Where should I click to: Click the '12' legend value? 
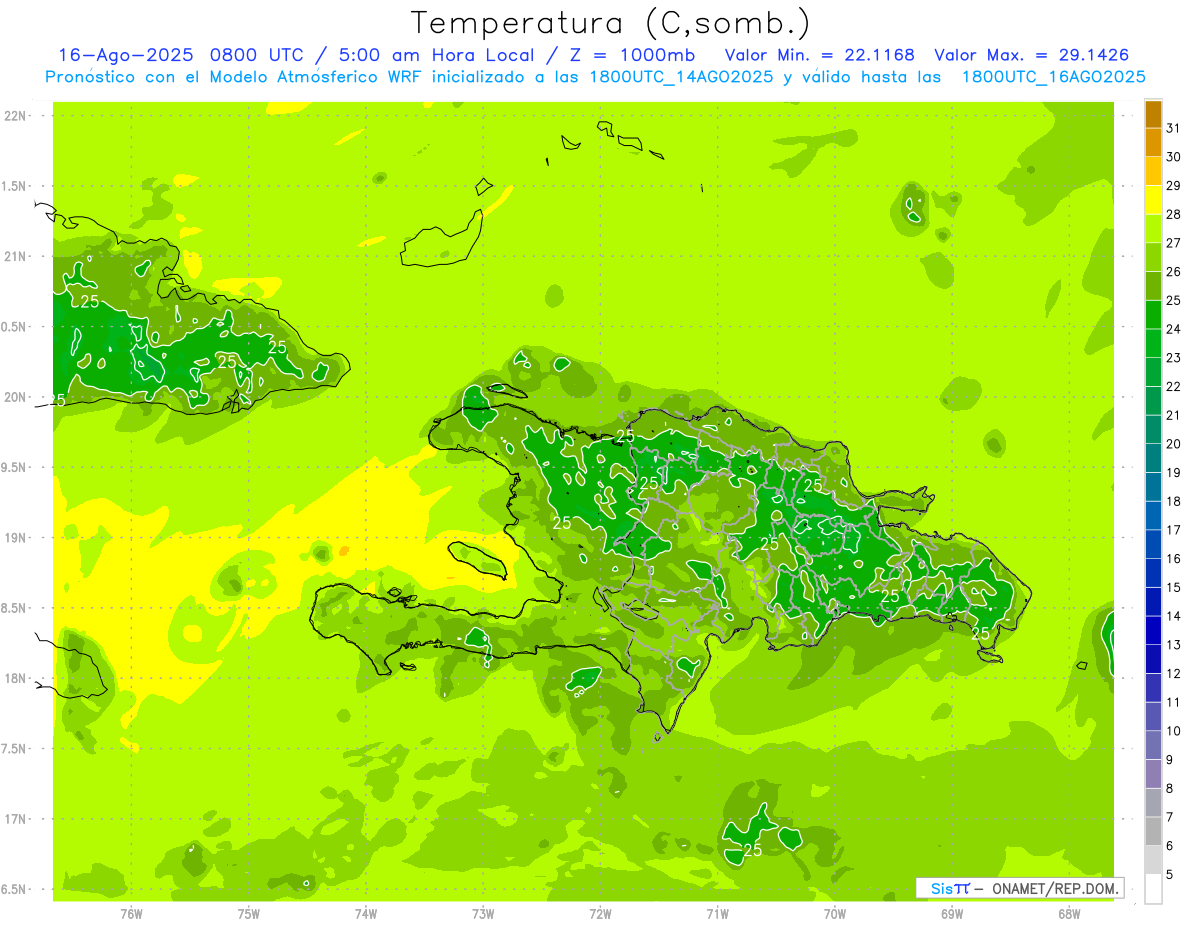pyautogui.click(x=1173, y=674)
